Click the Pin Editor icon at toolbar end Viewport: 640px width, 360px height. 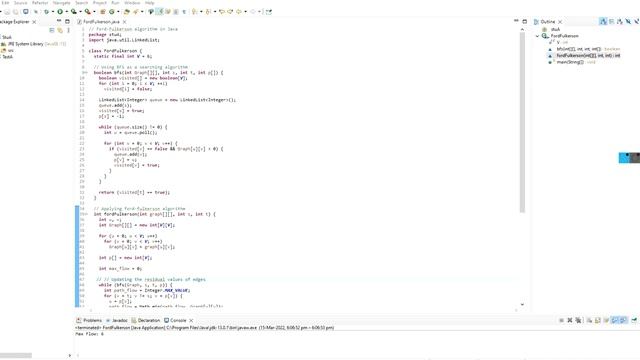coord(269,12)
